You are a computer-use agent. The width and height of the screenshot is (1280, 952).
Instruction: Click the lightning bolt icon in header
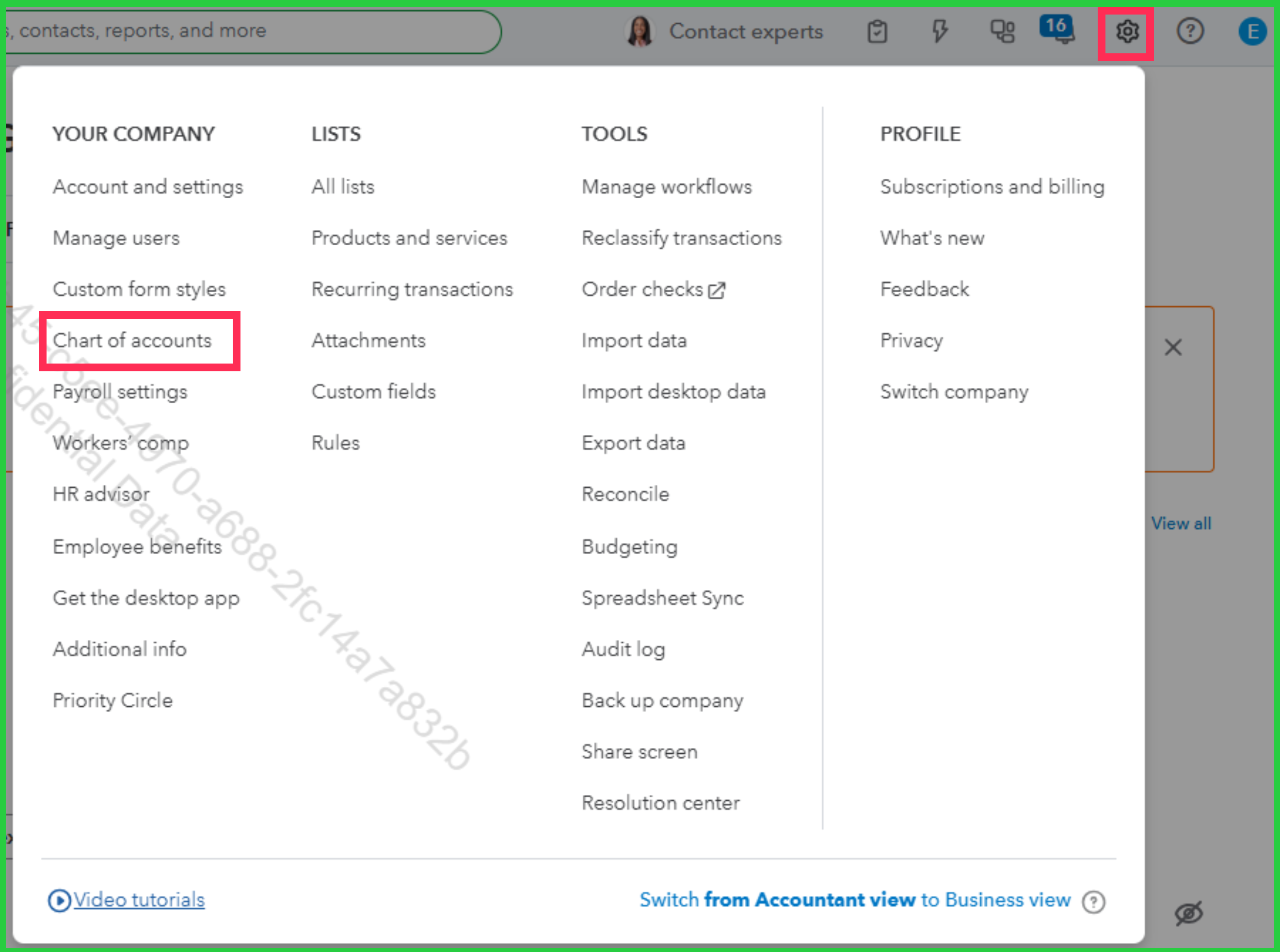pyautogui.click(x=940, y=32)
